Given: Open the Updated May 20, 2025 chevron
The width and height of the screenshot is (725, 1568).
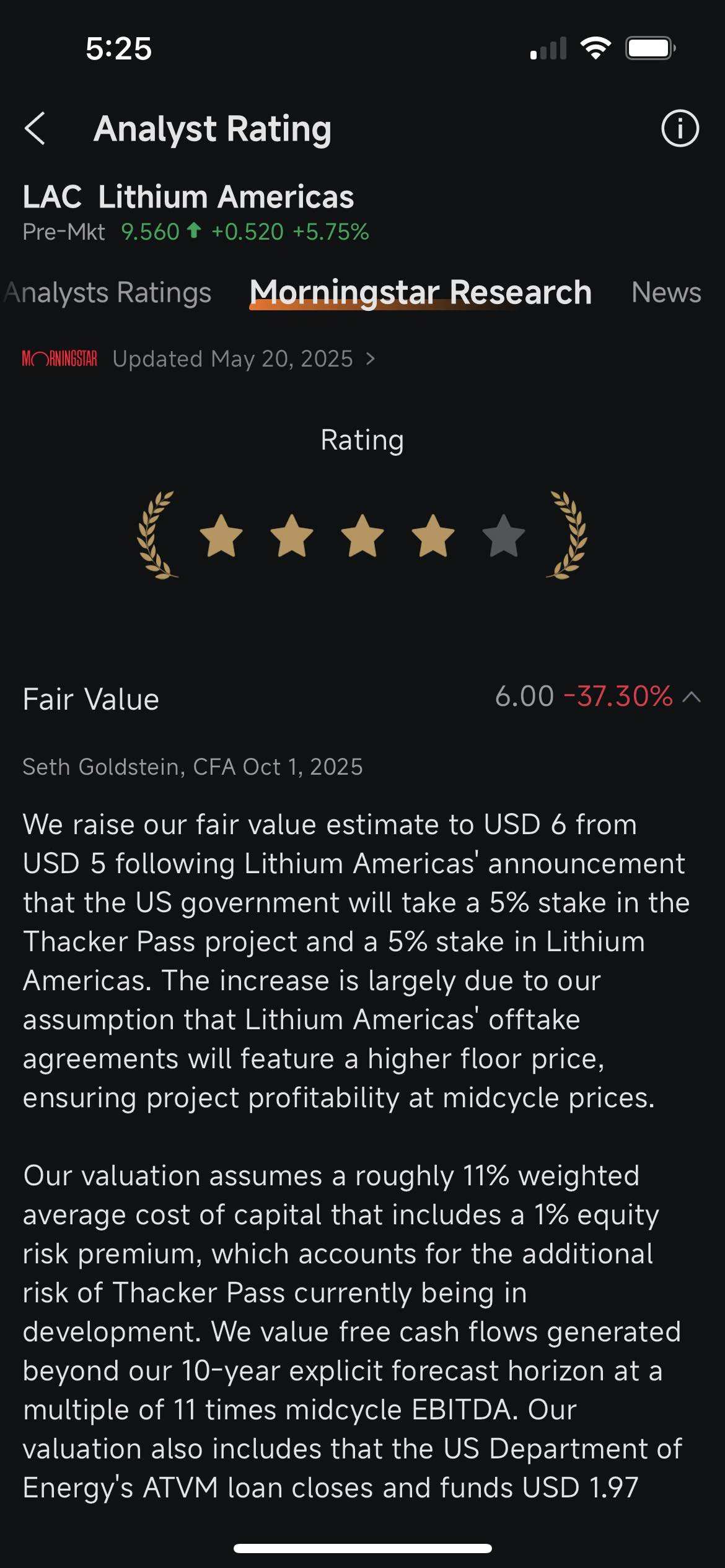Looking at the screenshot, I should 371,359.
